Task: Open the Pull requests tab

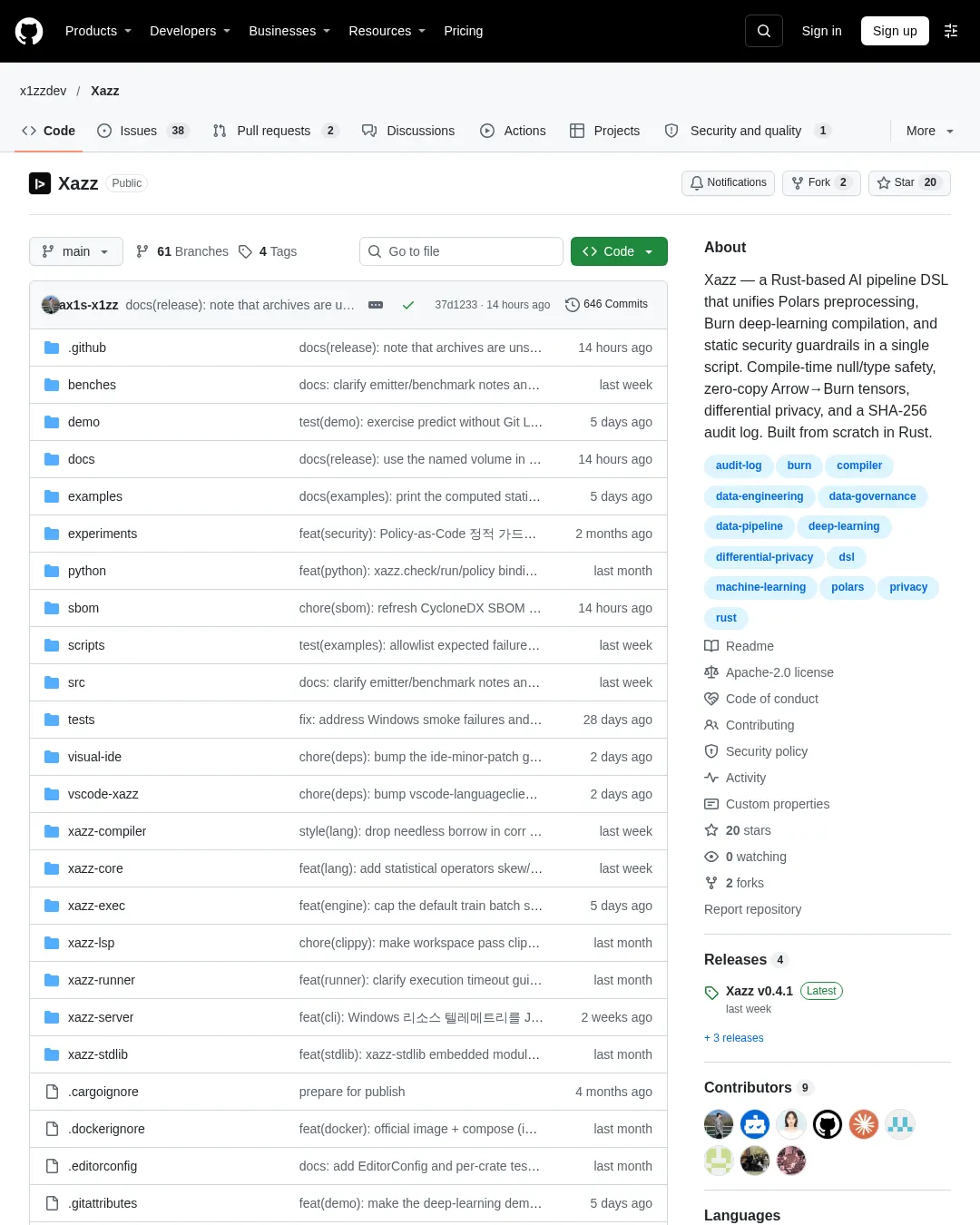Action: point(275,131)
